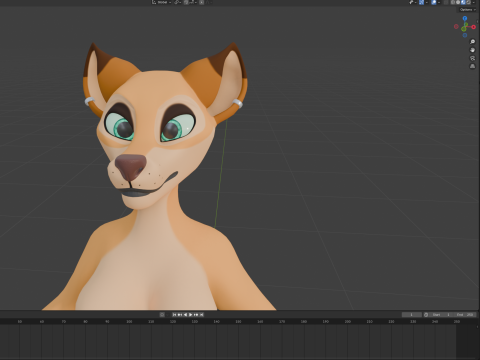Switch to rendered viewport shading
This screenshot has height=360, width=480.
pos(468,2)
